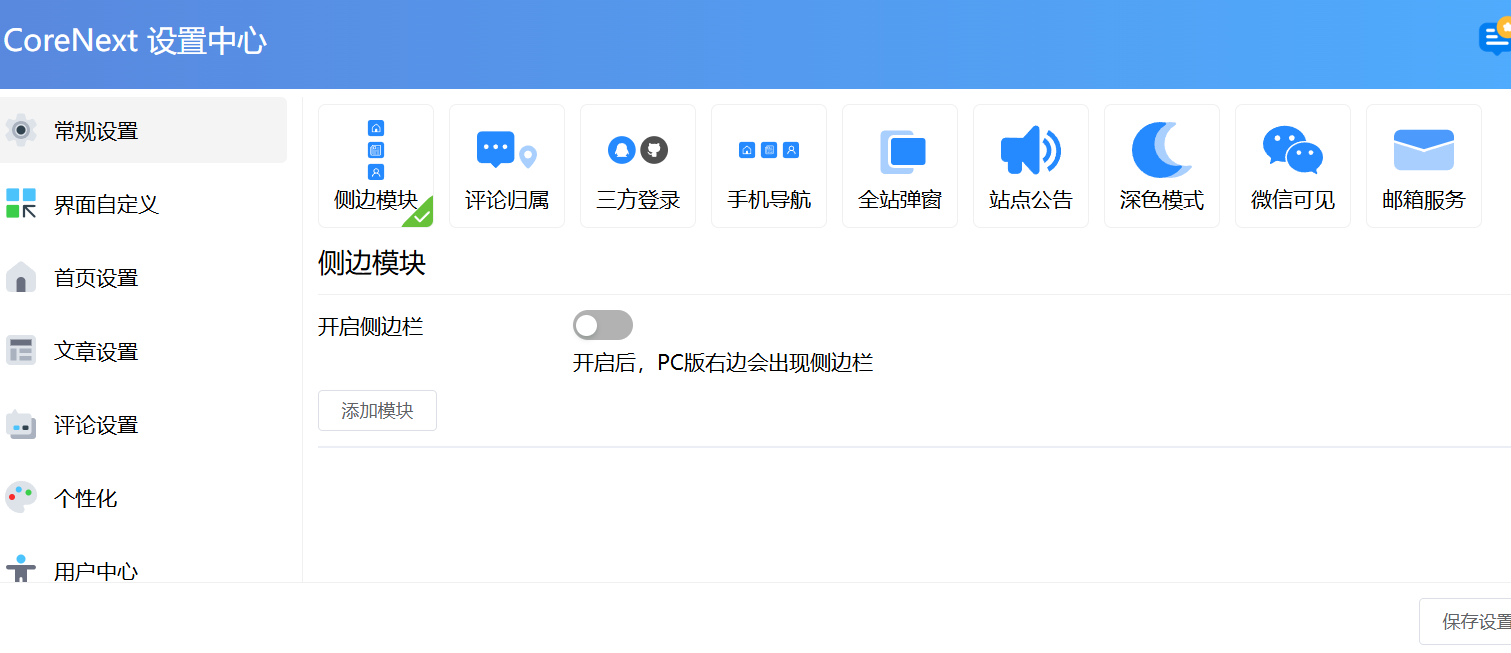Open the 微信可见 WeChat icon
1511x653 pixels.
pos(1292,151)
